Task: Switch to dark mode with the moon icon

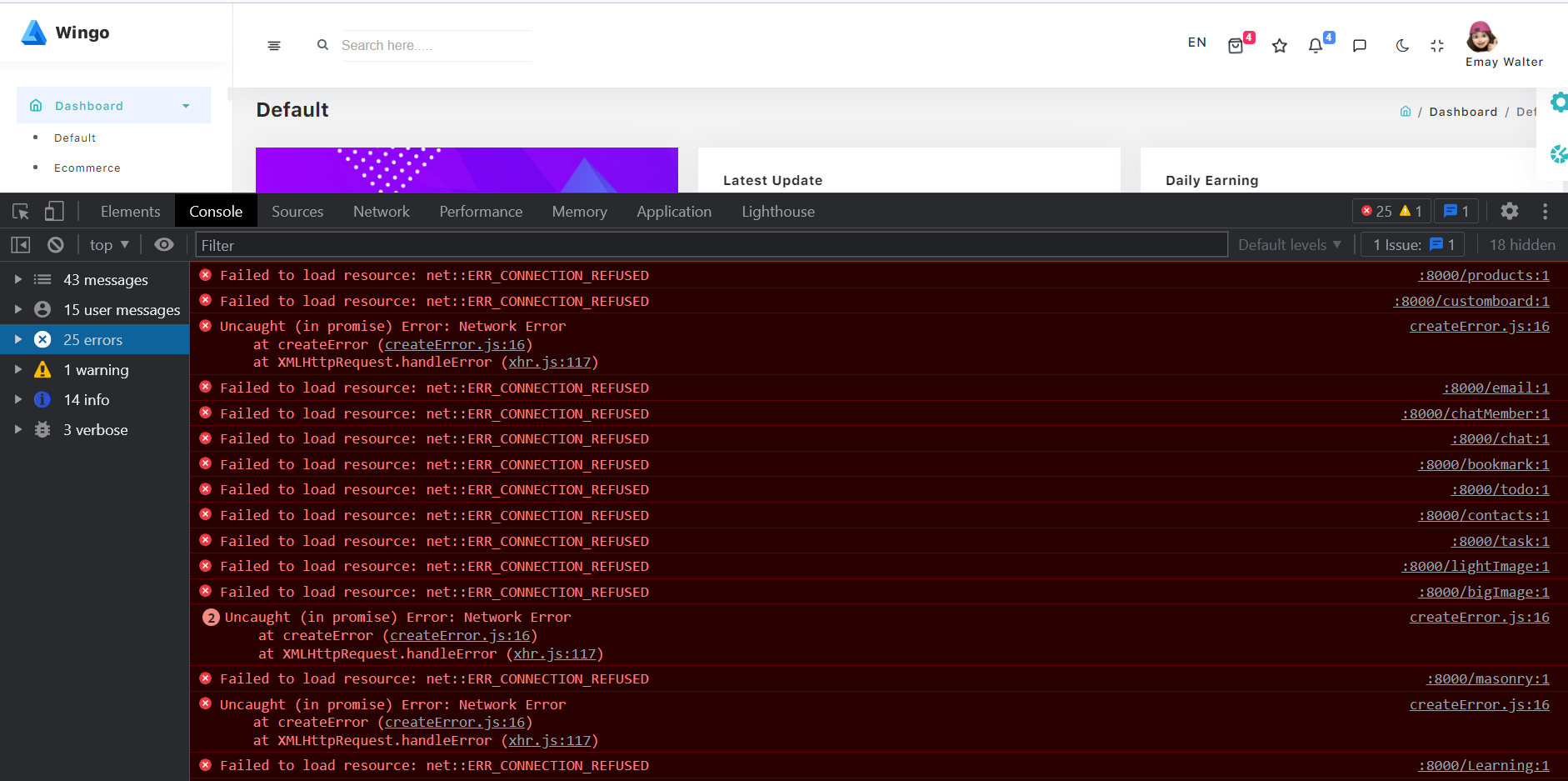Action: [1402, 46]
